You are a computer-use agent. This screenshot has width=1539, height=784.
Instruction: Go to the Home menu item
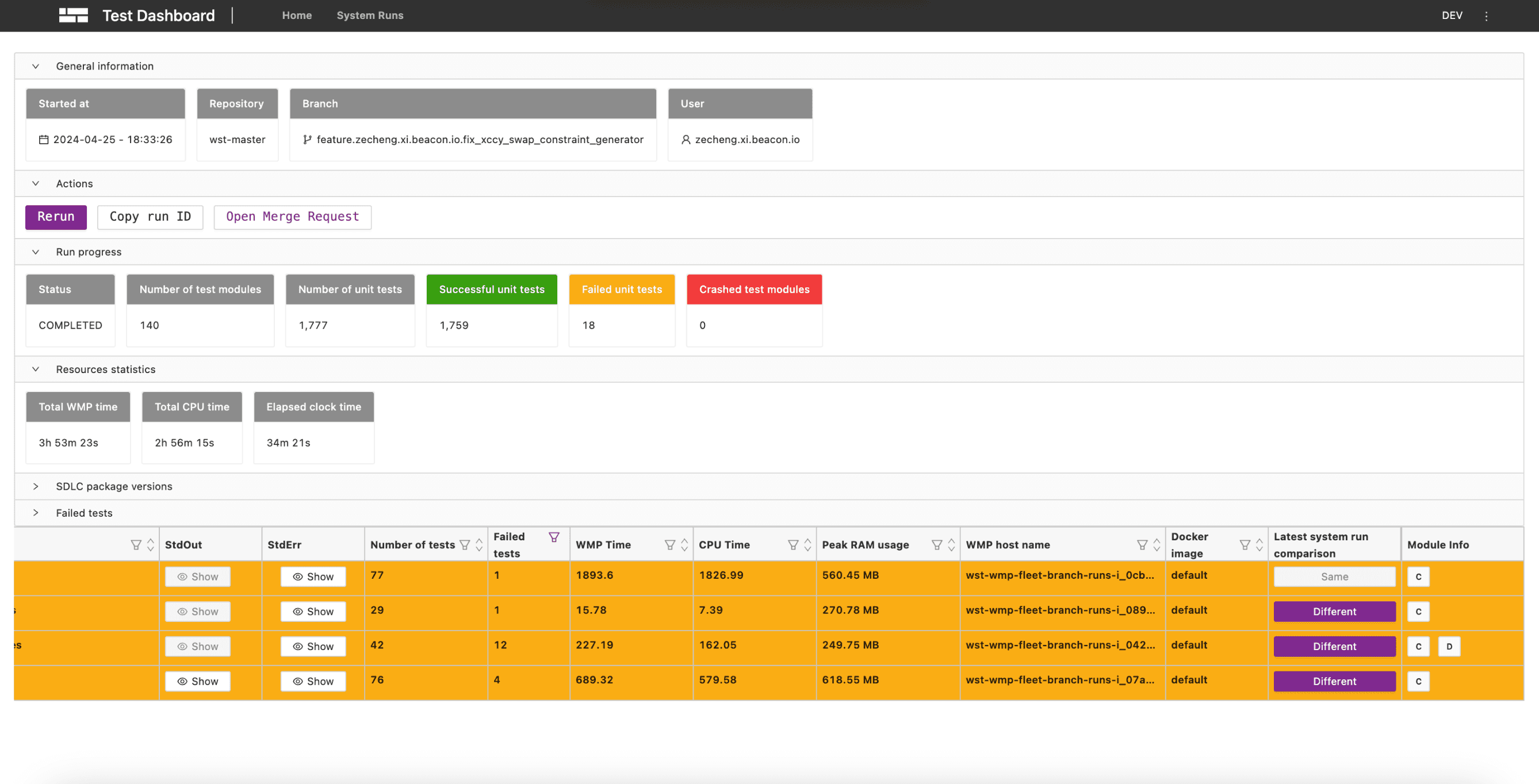[296, 16]
